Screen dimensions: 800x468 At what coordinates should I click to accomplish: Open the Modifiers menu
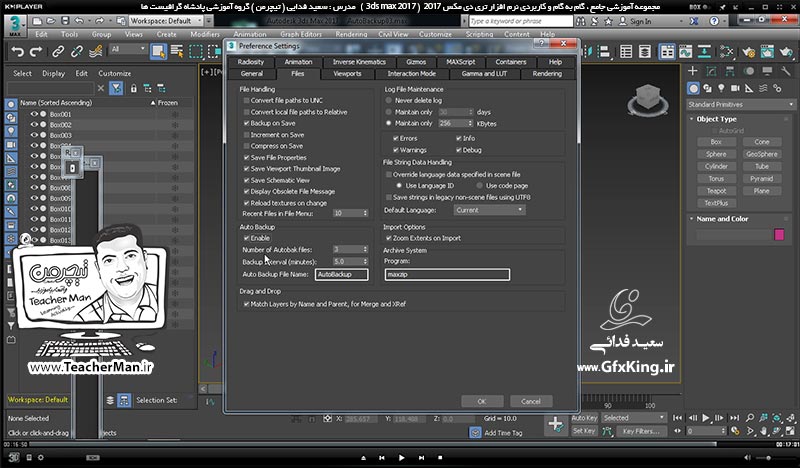coord(205,34)
